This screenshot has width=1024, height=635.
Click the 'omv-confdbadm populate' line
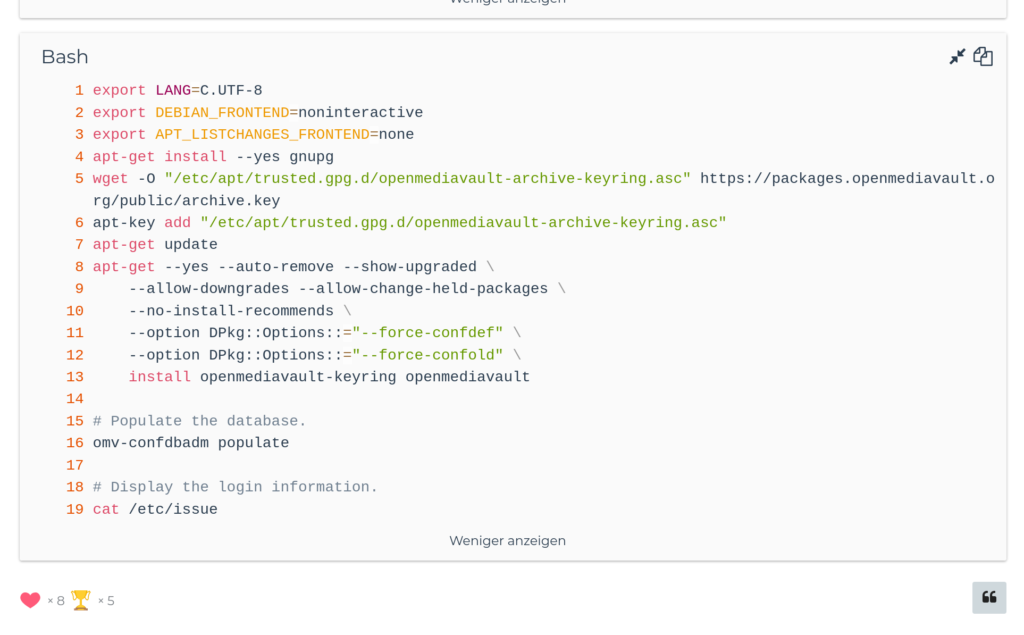pyautogui.click(x=191, y=443)
